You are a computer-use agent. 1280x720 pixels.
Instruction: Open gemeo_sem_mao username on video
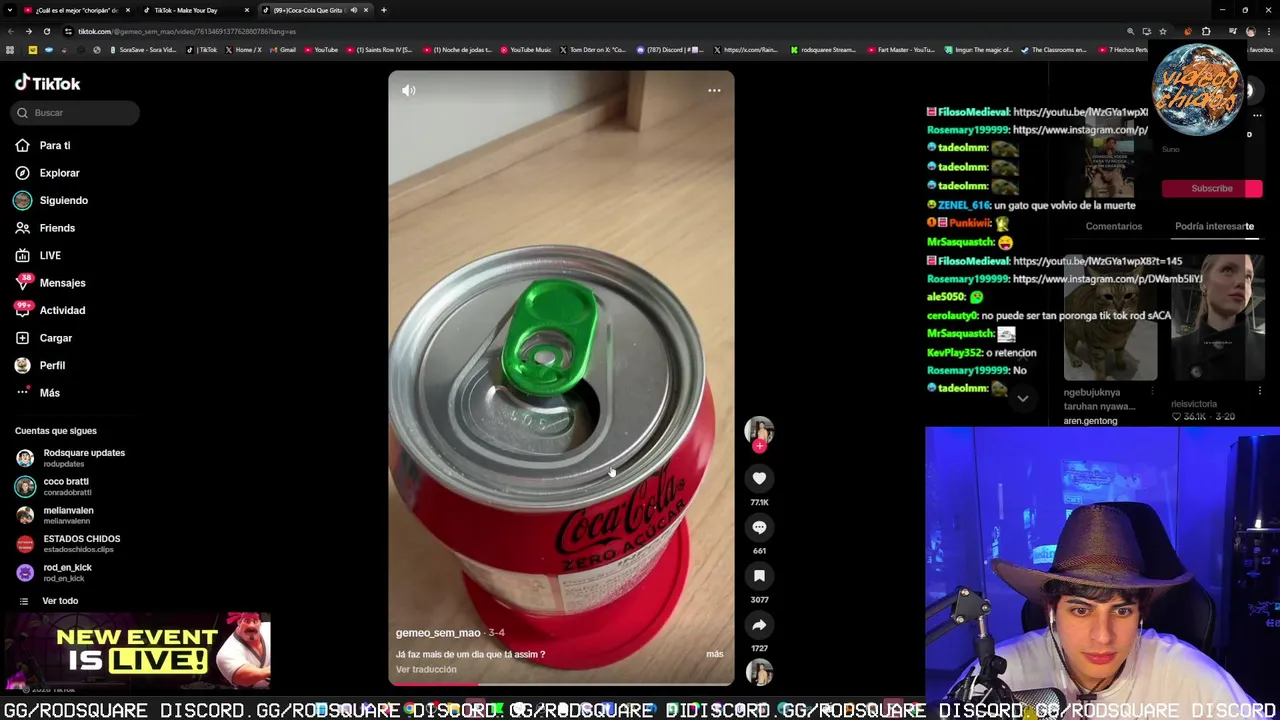(x=438, y=633)
